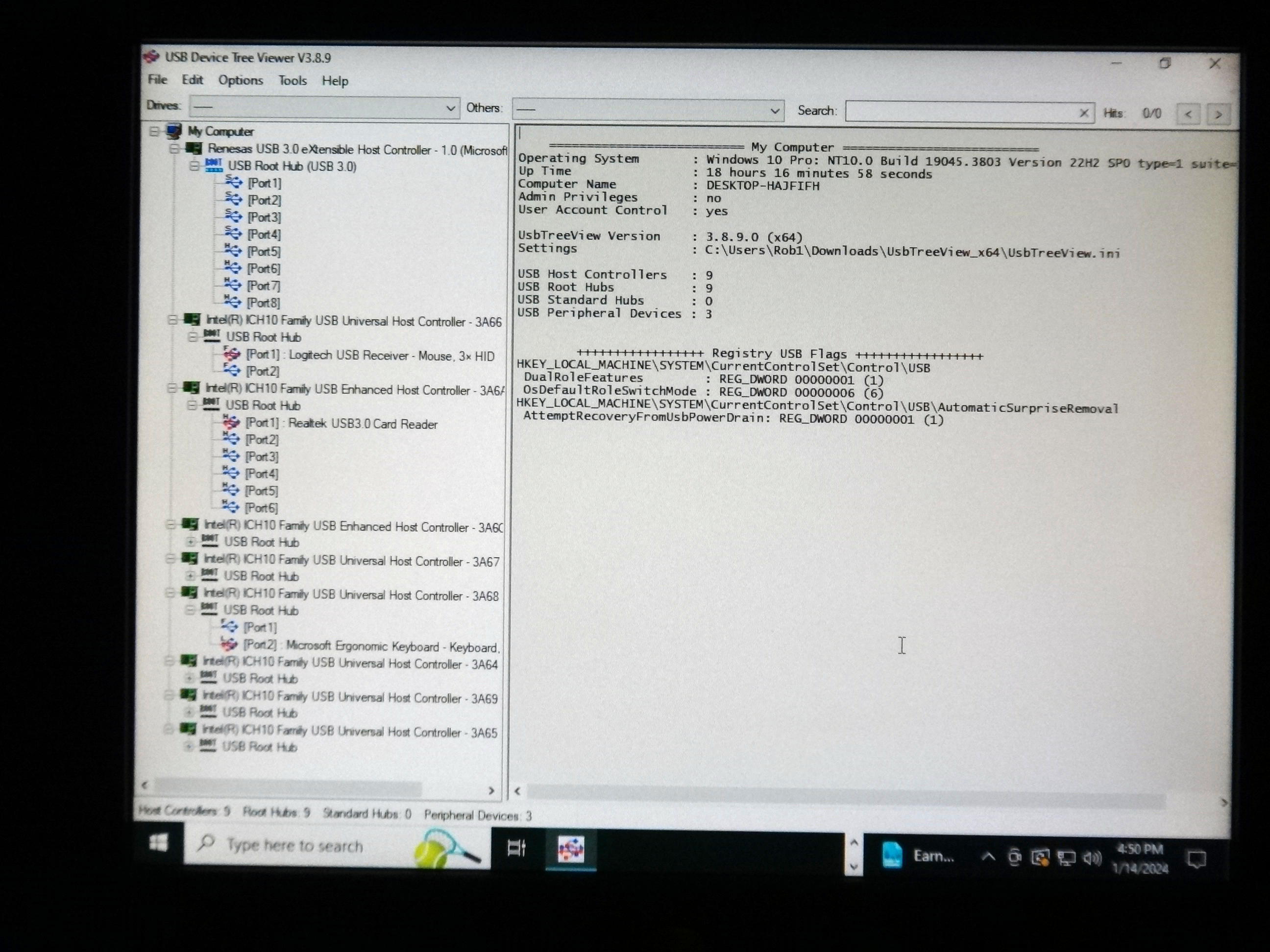1270x952 pixels.
Task: Click the device tree horizontal scrollbar thumb
Action: (288, 787)
